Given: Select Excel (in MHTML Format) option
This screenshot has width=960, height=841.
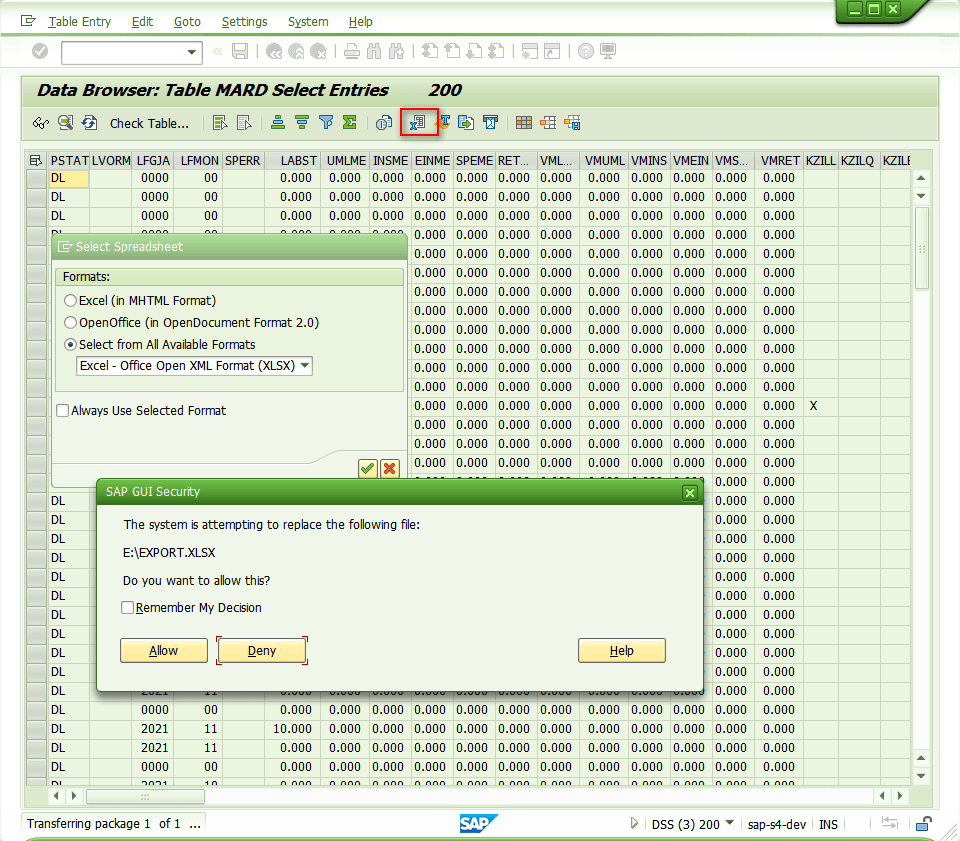Looking at the screenshot, I should coord(70,301).
